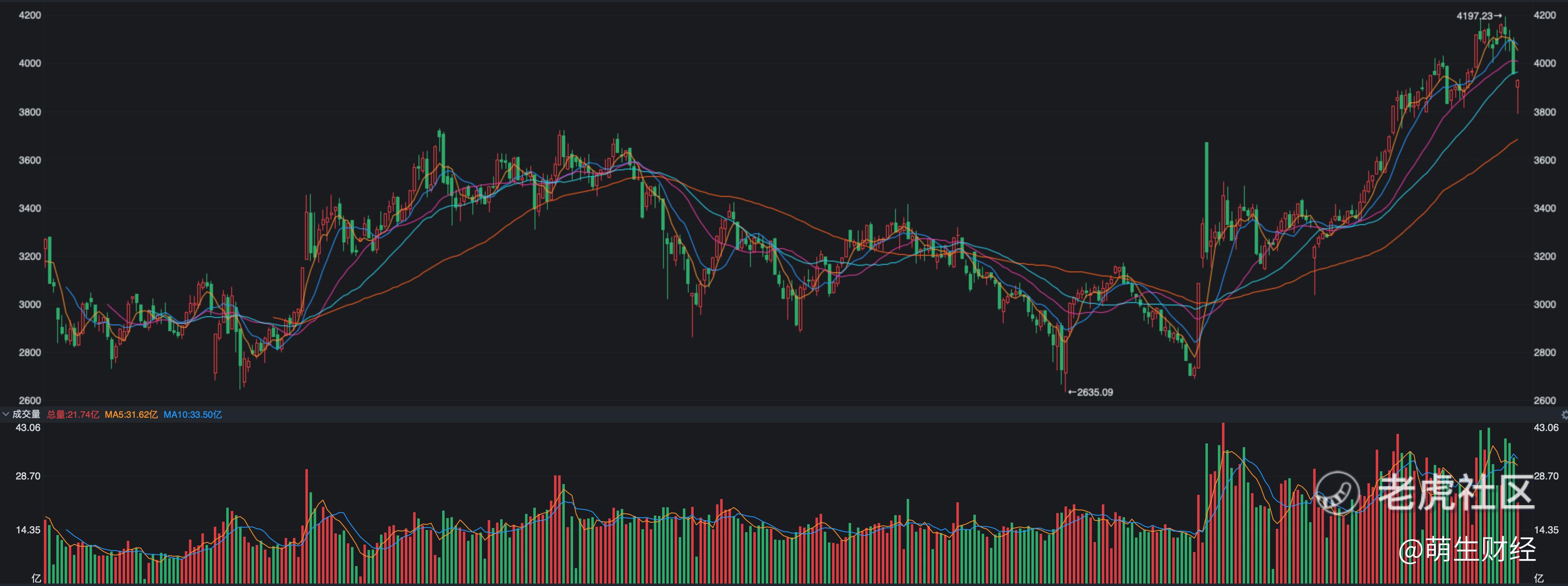
Task: Click the @萌生财经 author tag
Action: point(1467,550)
